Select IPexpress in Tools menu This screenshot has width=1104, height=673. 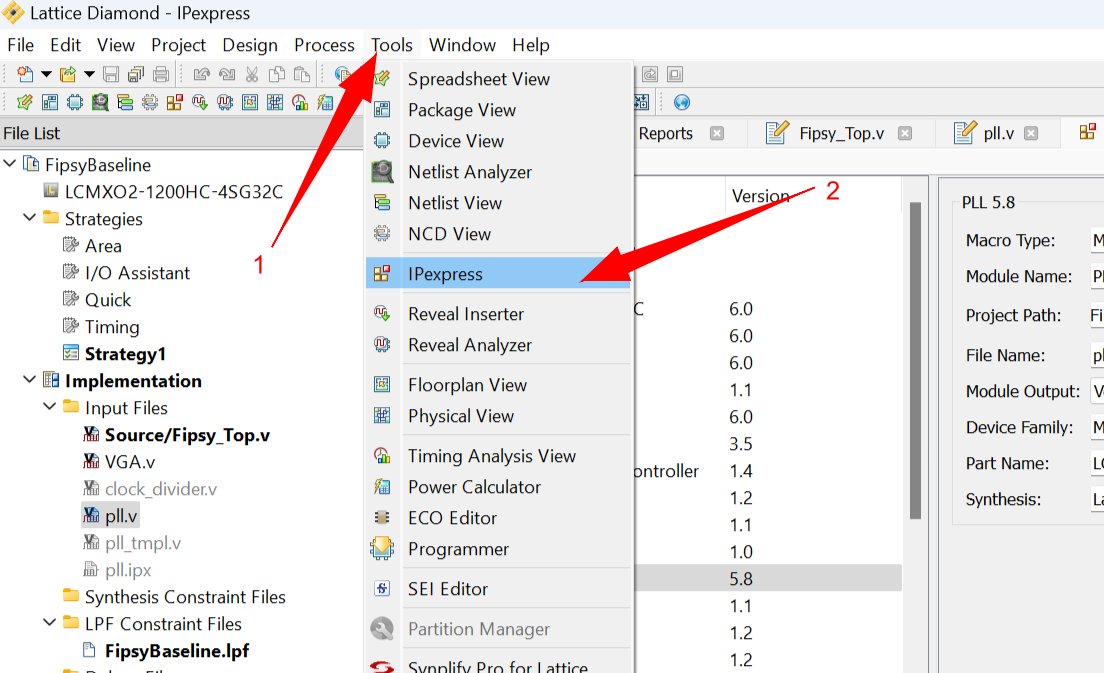(x=498, y=274)
